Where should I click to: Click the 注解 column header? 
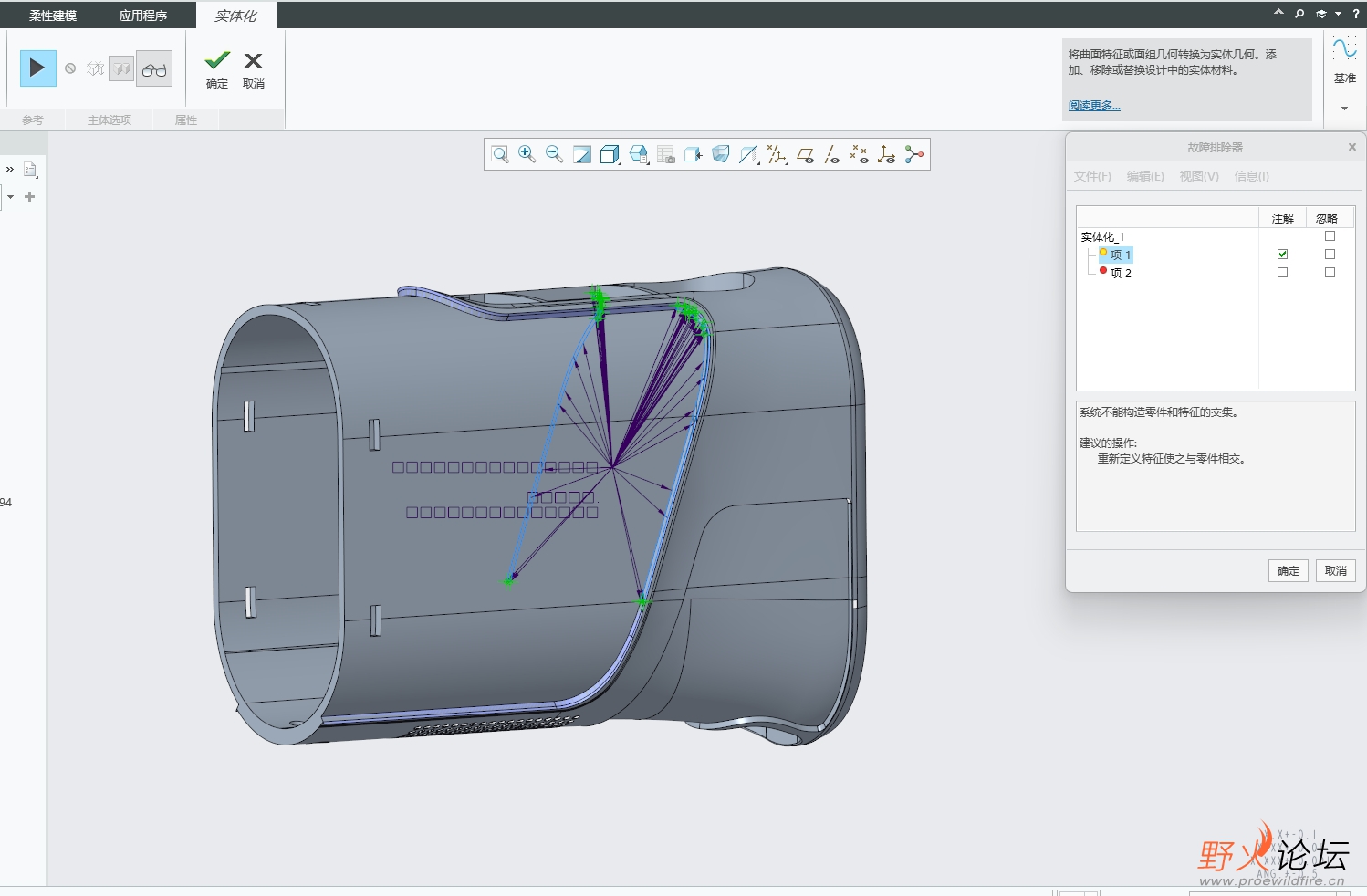(x=1283, y=218)
